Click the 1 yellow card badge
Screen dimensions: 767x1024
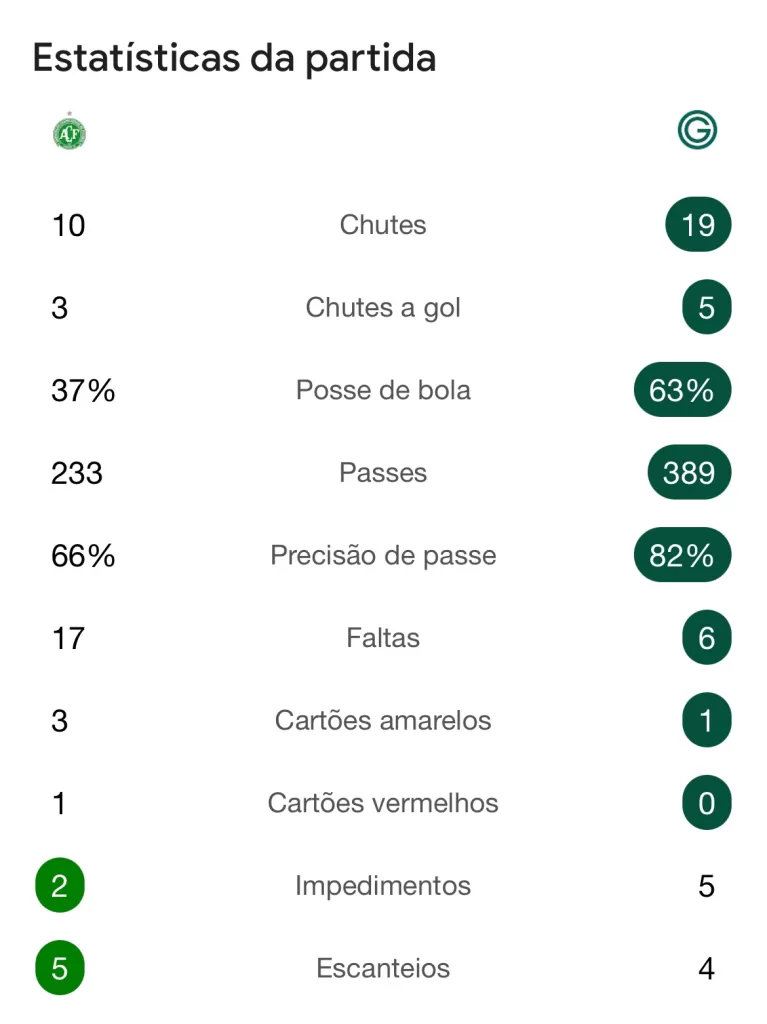click(706, 720)
